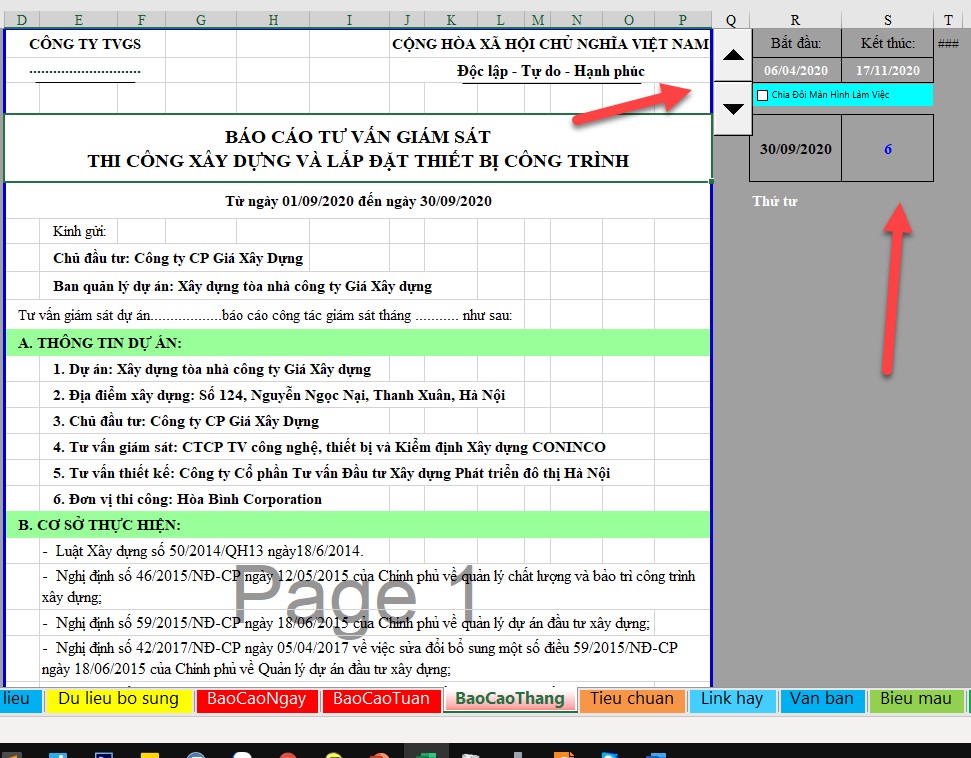Viewport: 971px width, 758px height.
Task: Select the start date cell 06/04/2020
Action: [795, 71]
